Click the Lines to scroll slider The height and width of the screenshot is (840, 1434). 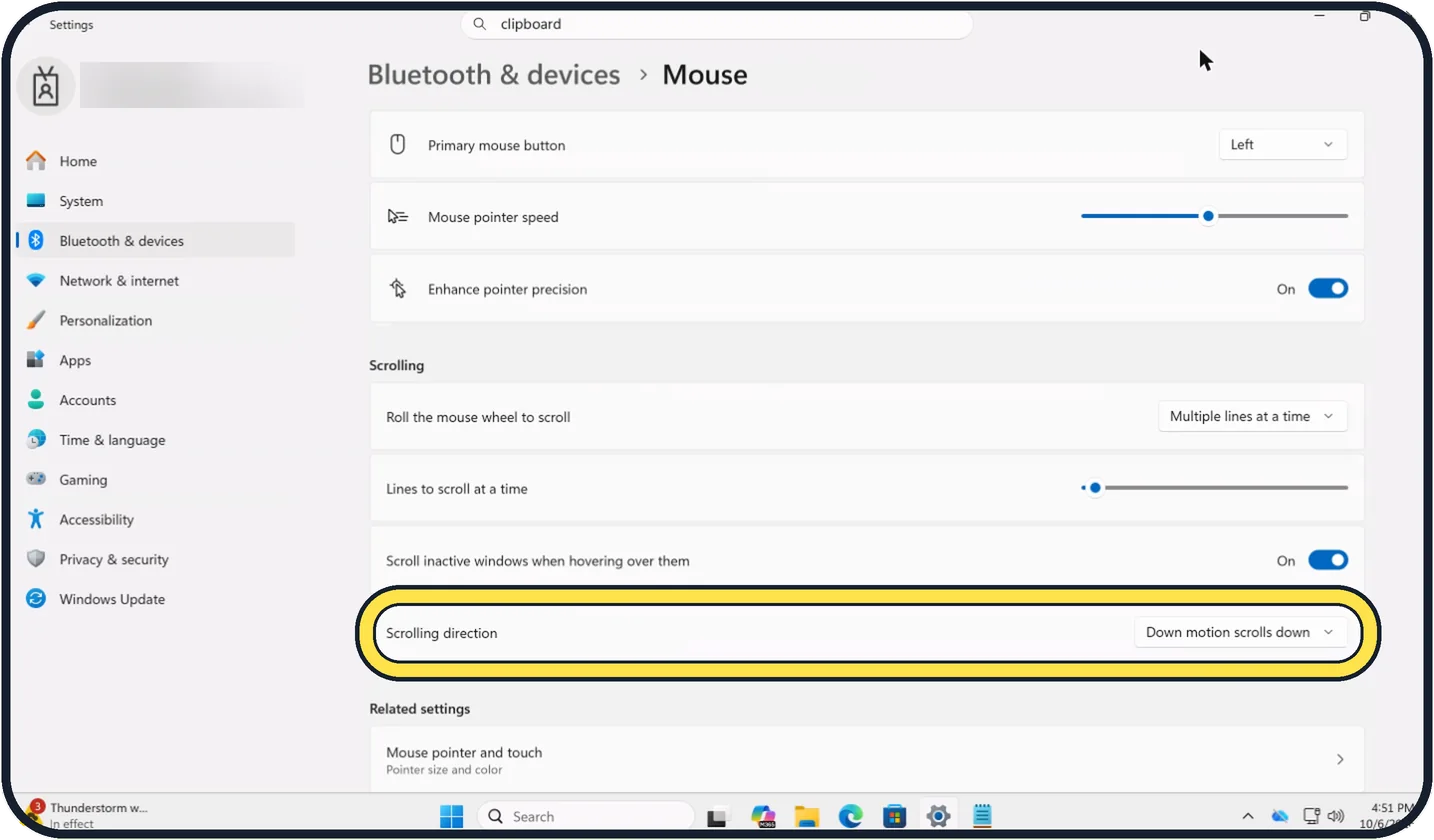(1214, 488)
